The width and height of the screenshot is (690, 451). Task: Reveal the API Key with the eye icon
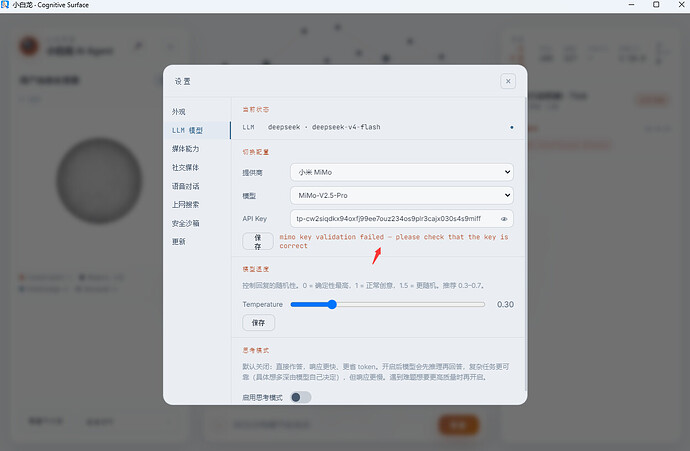(x=504, y=219)
